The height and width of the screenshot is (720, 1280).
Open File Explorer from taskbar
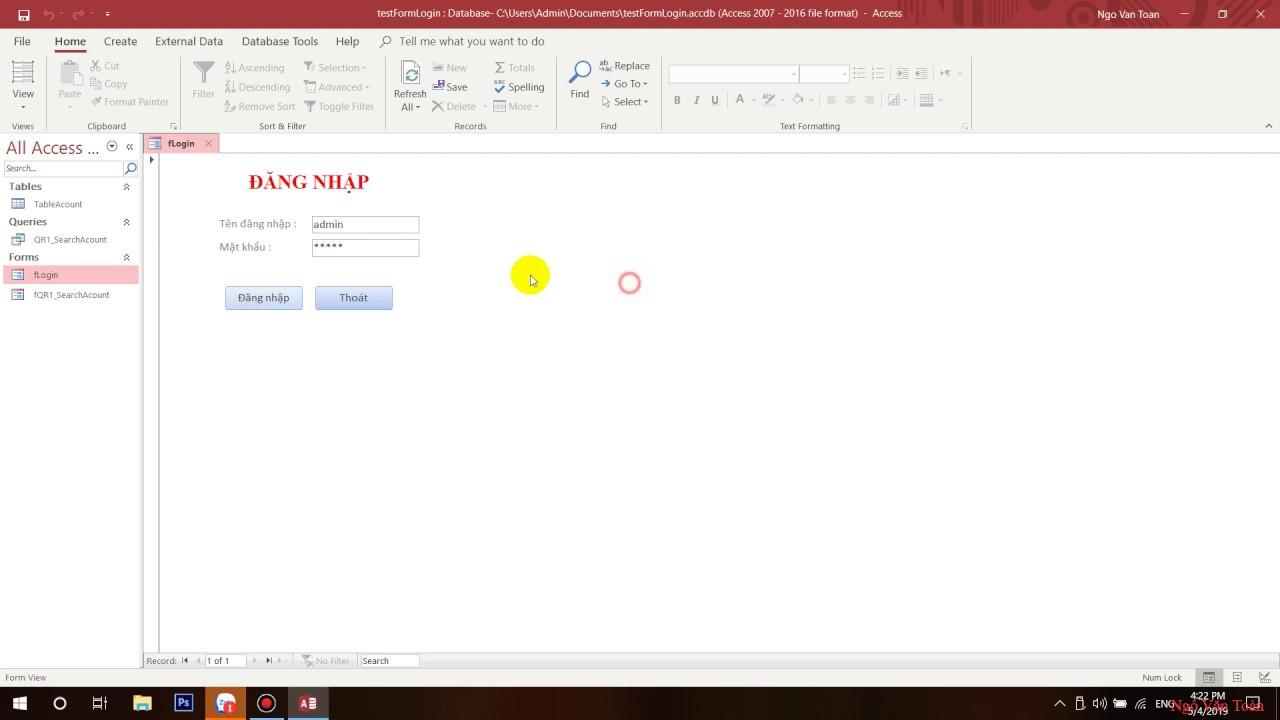[x=142, y=703]
